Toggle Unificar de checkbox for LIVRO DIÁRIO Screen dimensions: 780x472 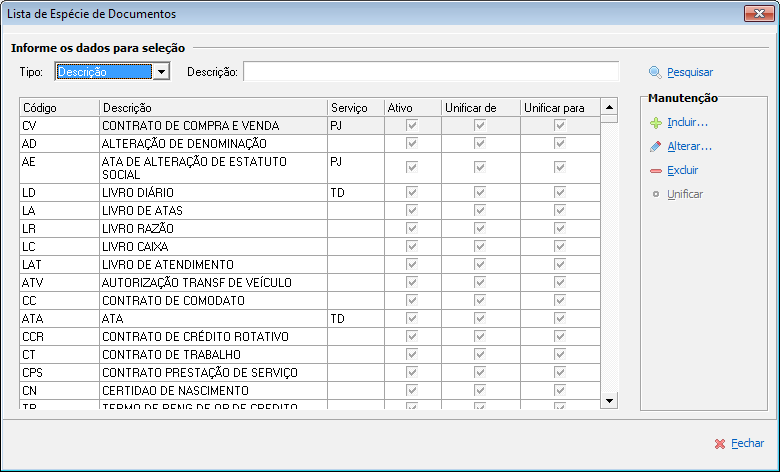click(479, 192)
